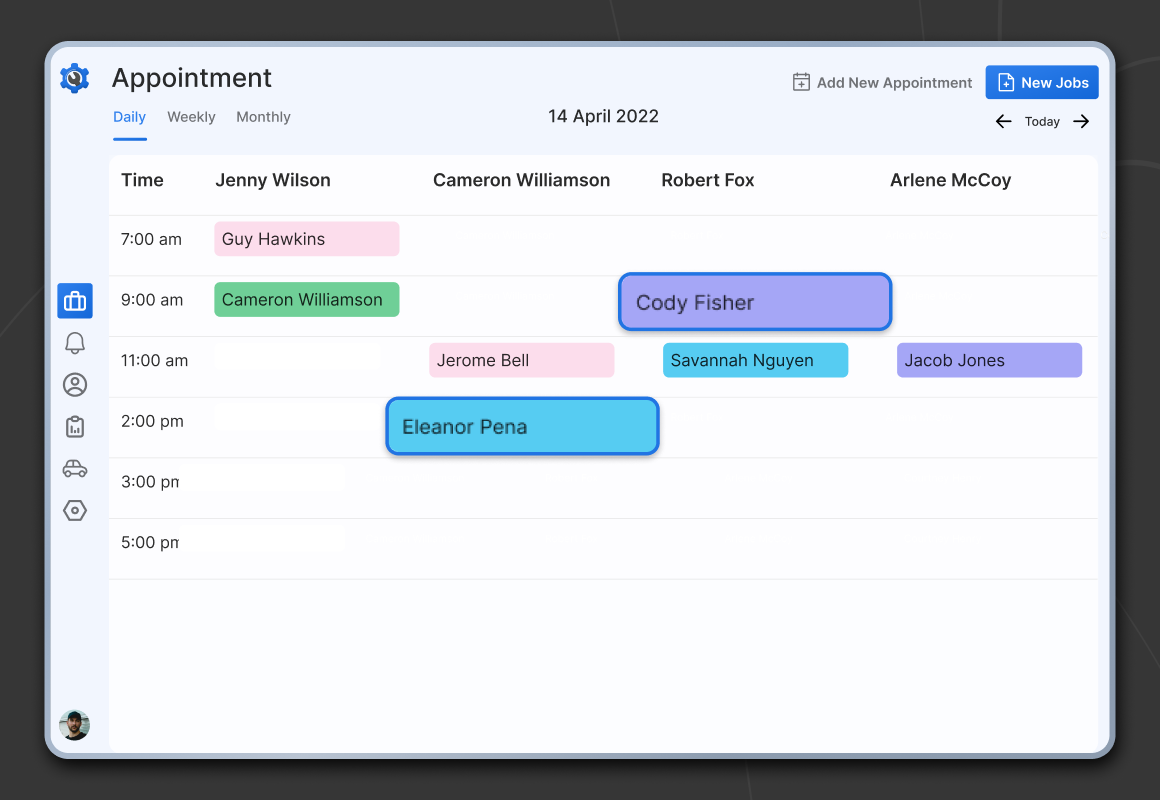
Task: Open Cody Fisher appointment card
Action: click(755, 302)
